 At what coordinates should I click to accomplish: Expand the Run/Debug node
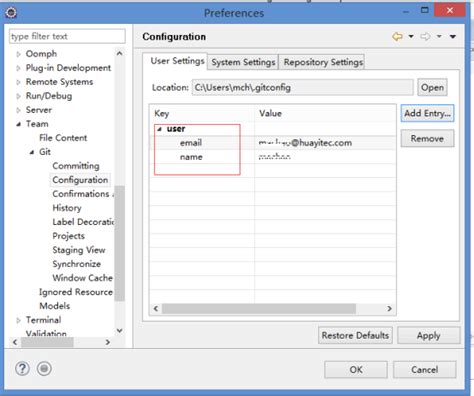pos(18,96)
